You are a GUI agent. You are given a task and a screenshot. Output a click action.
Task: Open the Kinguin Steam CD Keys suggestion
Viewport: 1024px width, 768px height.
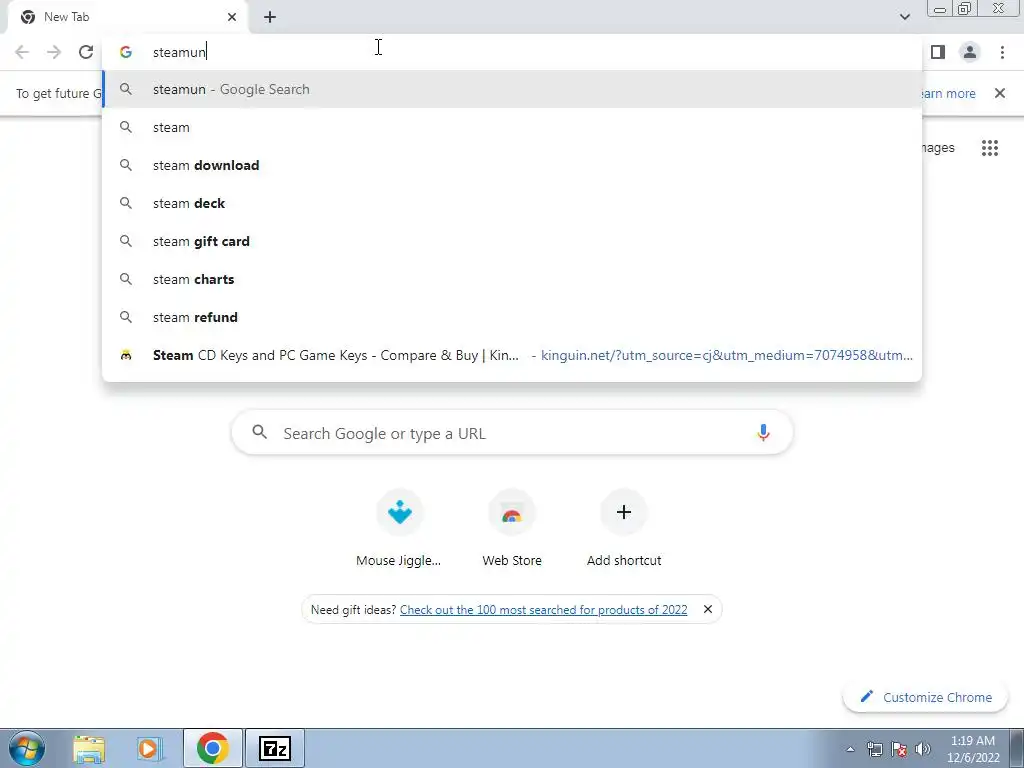pyautogui.click(x=512, y=355)
